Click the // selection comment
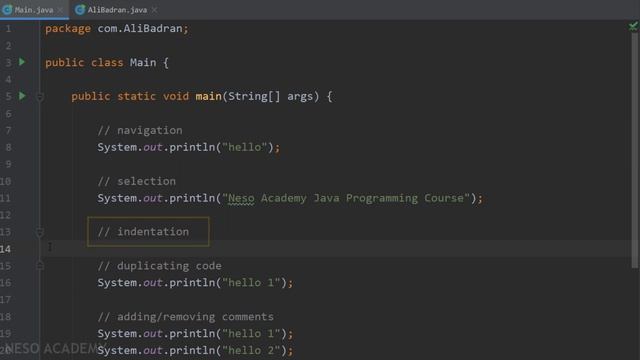This screenshot has width=640, height=360. tap(136, 181)
